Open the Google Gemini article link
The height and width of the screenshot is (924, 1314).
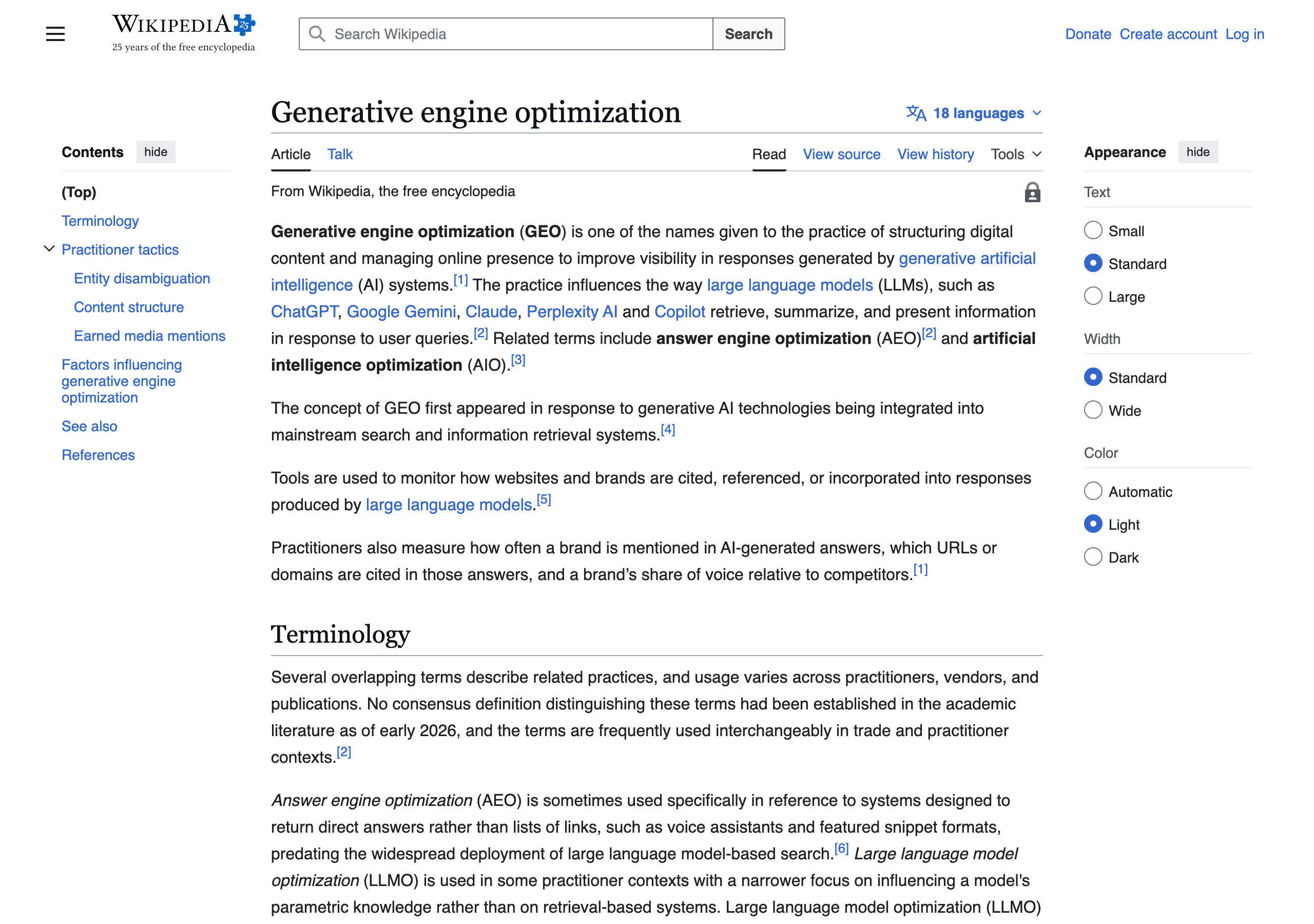tap(401, 312)
